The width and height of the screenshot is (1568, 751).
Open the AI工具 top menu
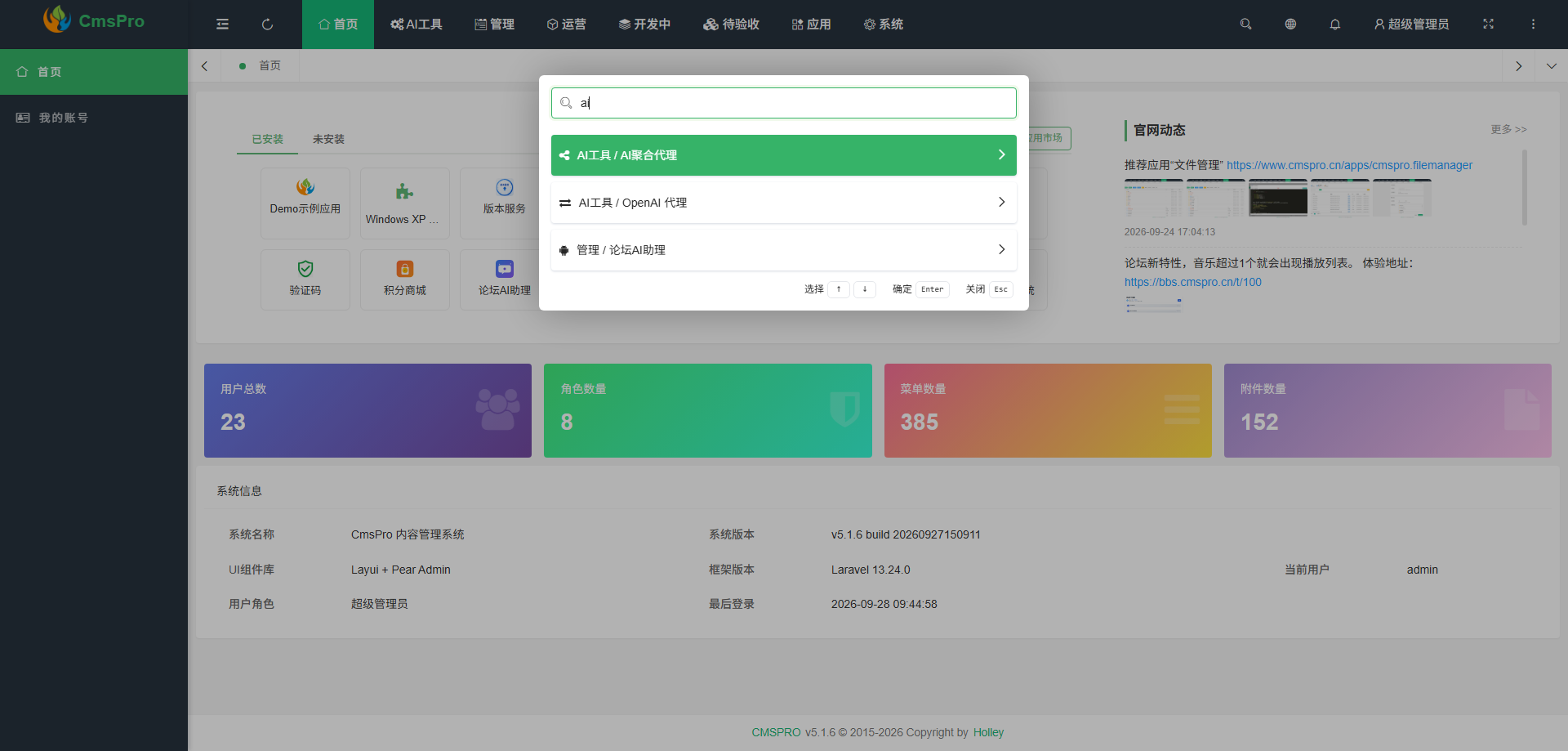tap(416, 25)
